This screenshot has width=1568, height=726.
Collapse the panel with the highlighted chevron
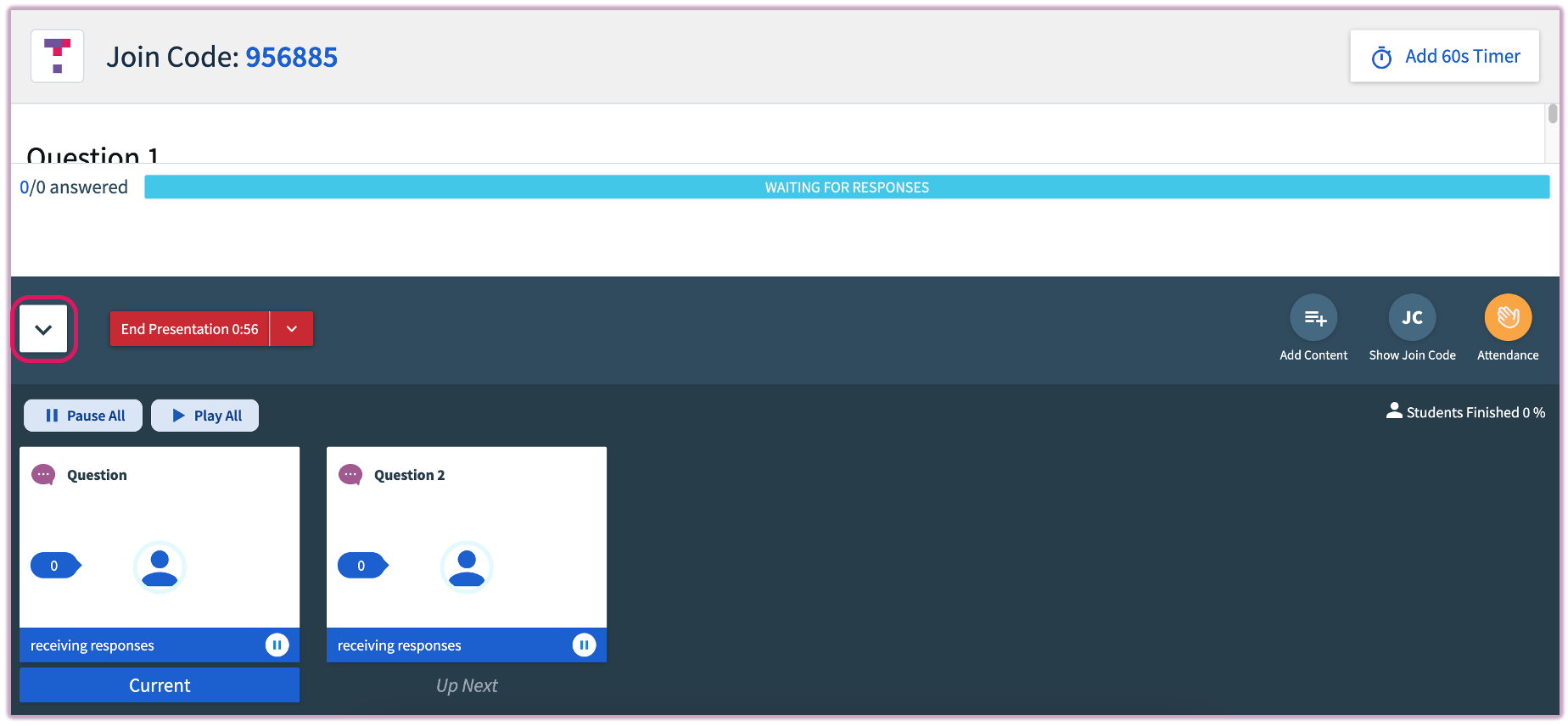point(43,329)
